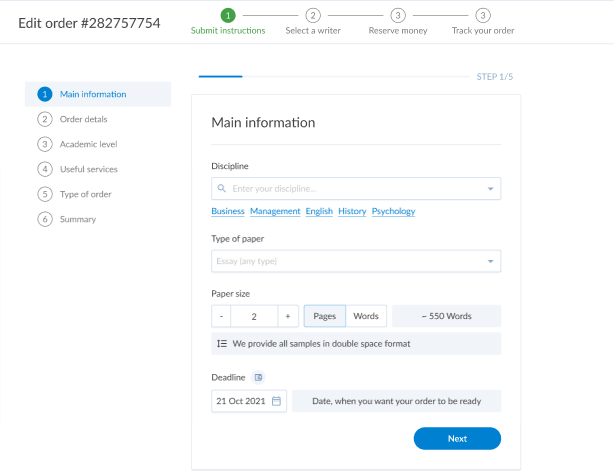
Task: Click the calendar icon in deadline field
Action: [x=277, y=401]
